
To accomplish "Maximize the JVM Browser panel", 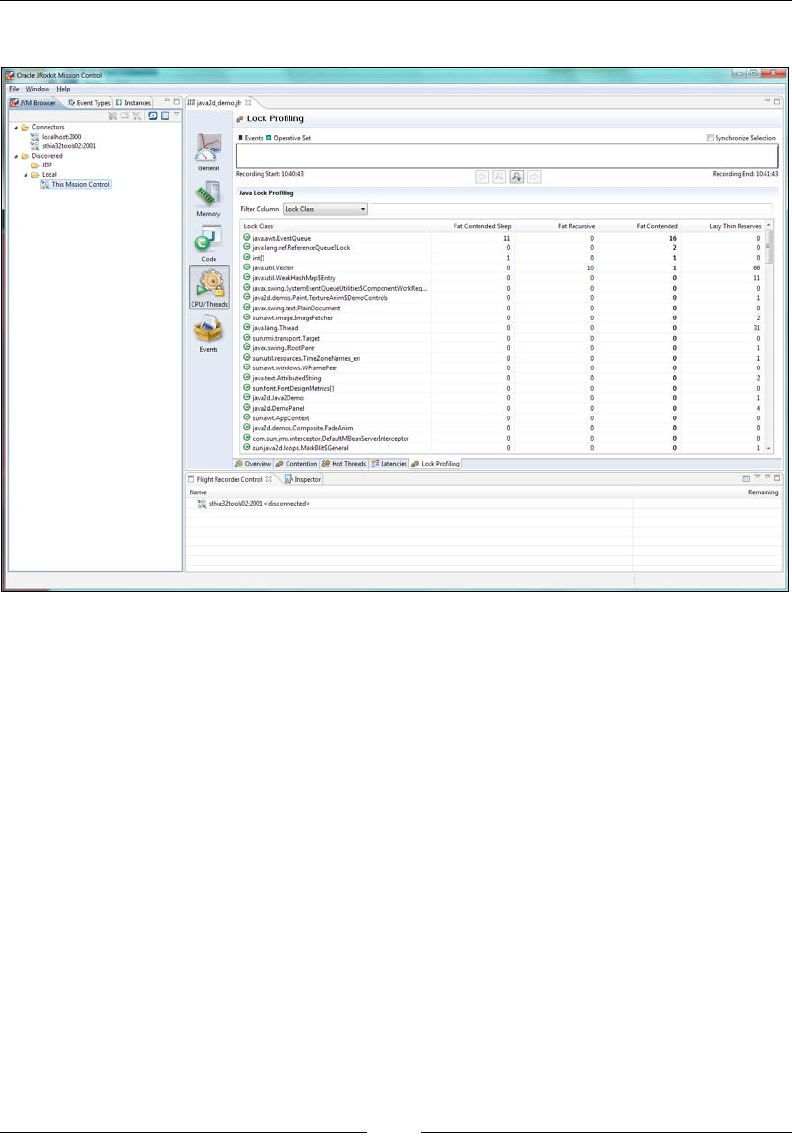I will (x=176, y=101).
